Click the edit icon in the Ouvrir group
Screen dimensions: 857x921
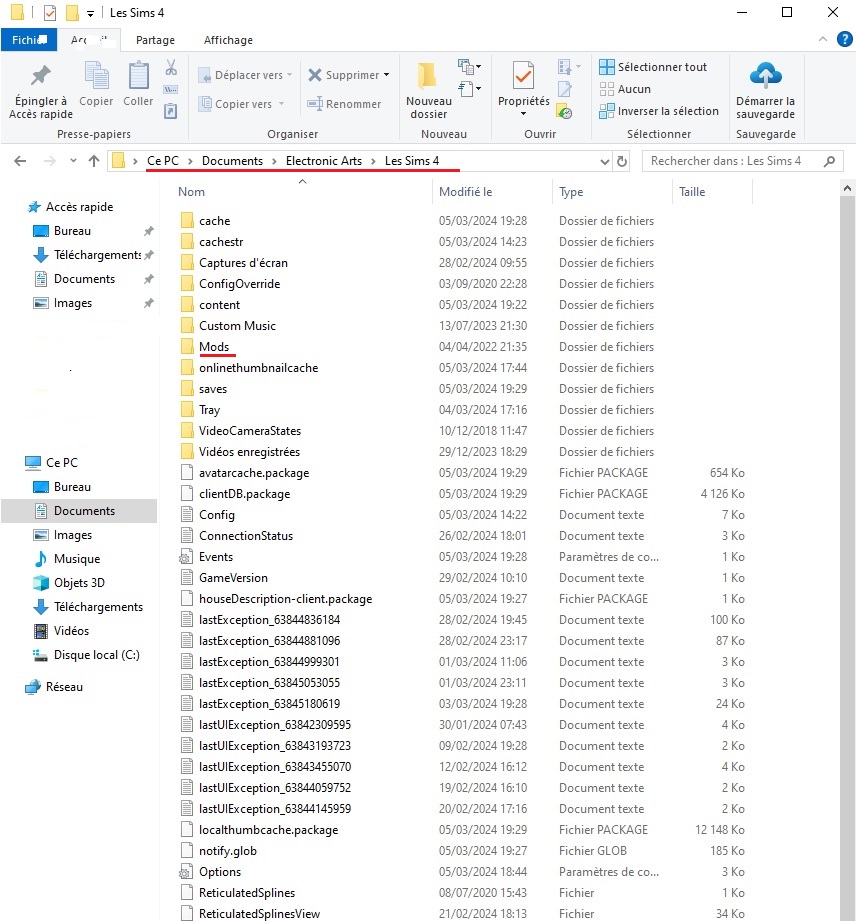pyautogui.click(x=564, y=89)
